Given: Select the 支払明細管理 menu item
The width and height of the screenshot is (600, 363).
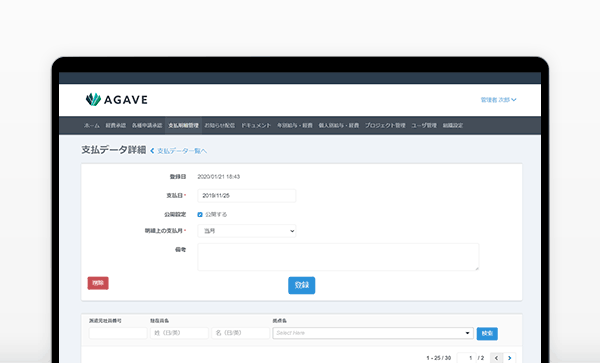Looking at the screenshot, I should 183,125.
